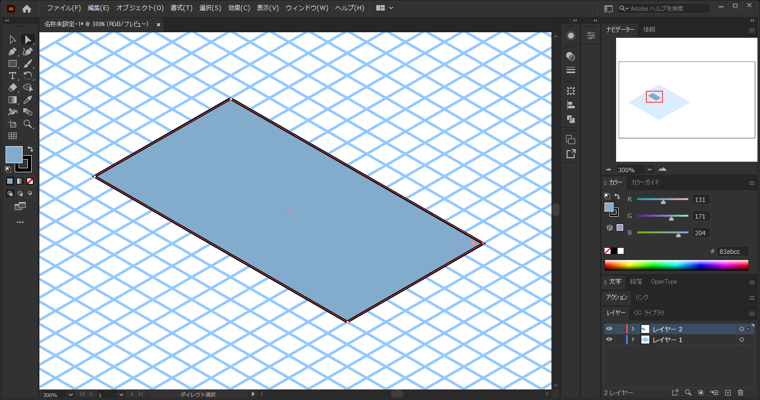Image resolution: width=760 pixels, height=400 pixels.
Task: Switch to CC ライブラリ tab
Action: pyautogui.click(x=649, y=313)
